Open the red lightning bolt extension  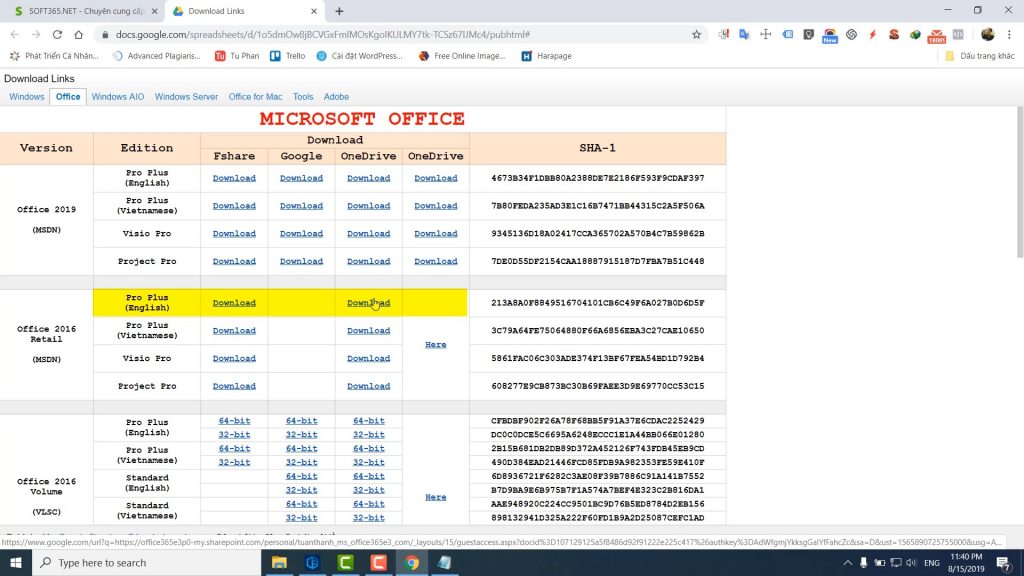coord(872,35)
